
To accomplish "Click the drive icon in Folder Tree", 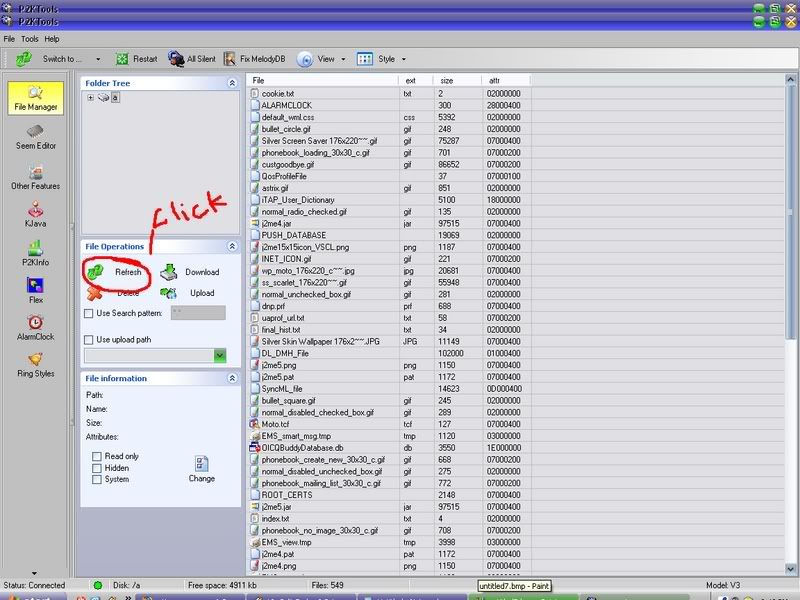I will tap(104, 97).
